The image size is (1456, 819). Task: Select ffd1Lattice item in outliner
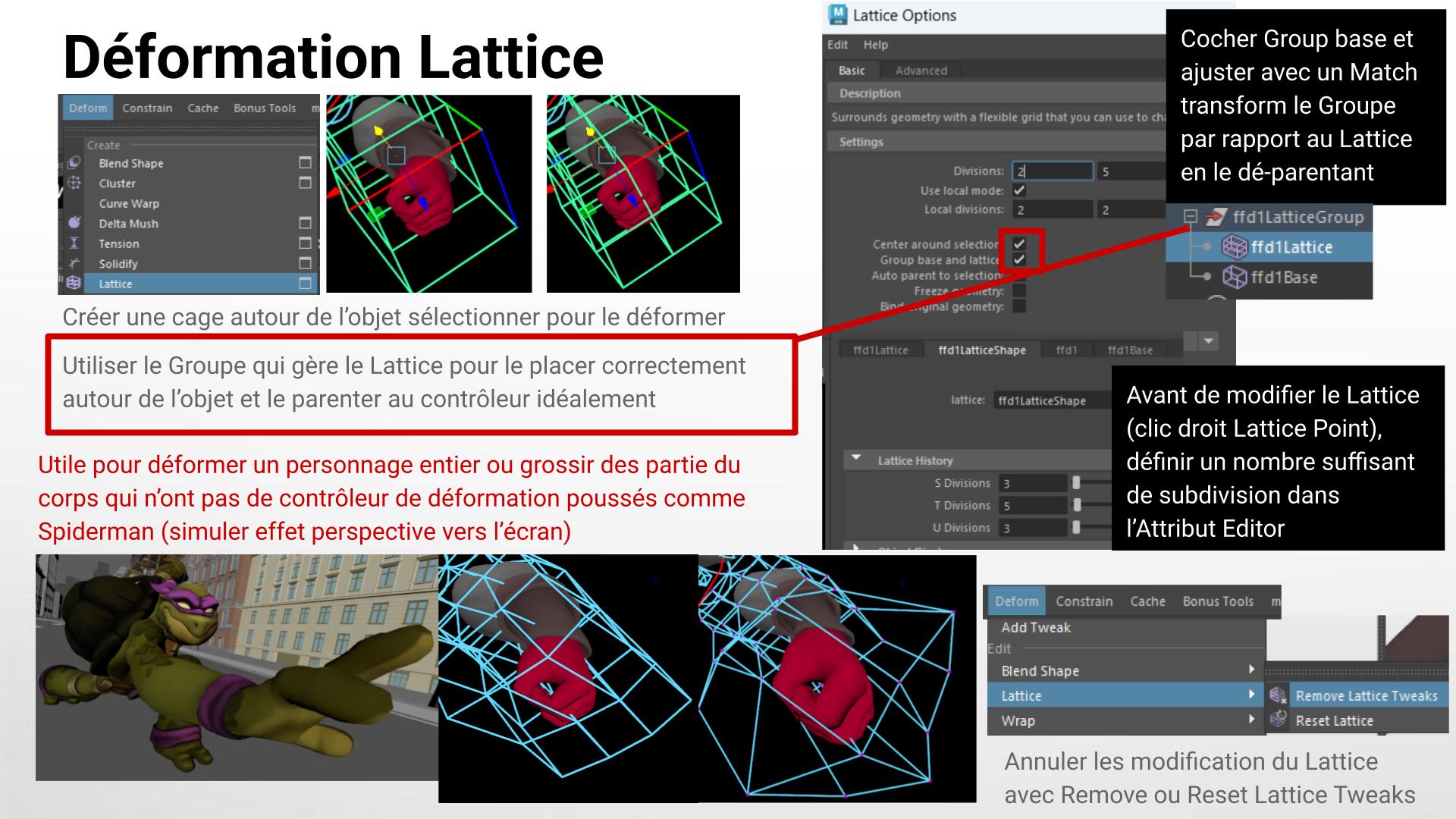pos(1291,247)
